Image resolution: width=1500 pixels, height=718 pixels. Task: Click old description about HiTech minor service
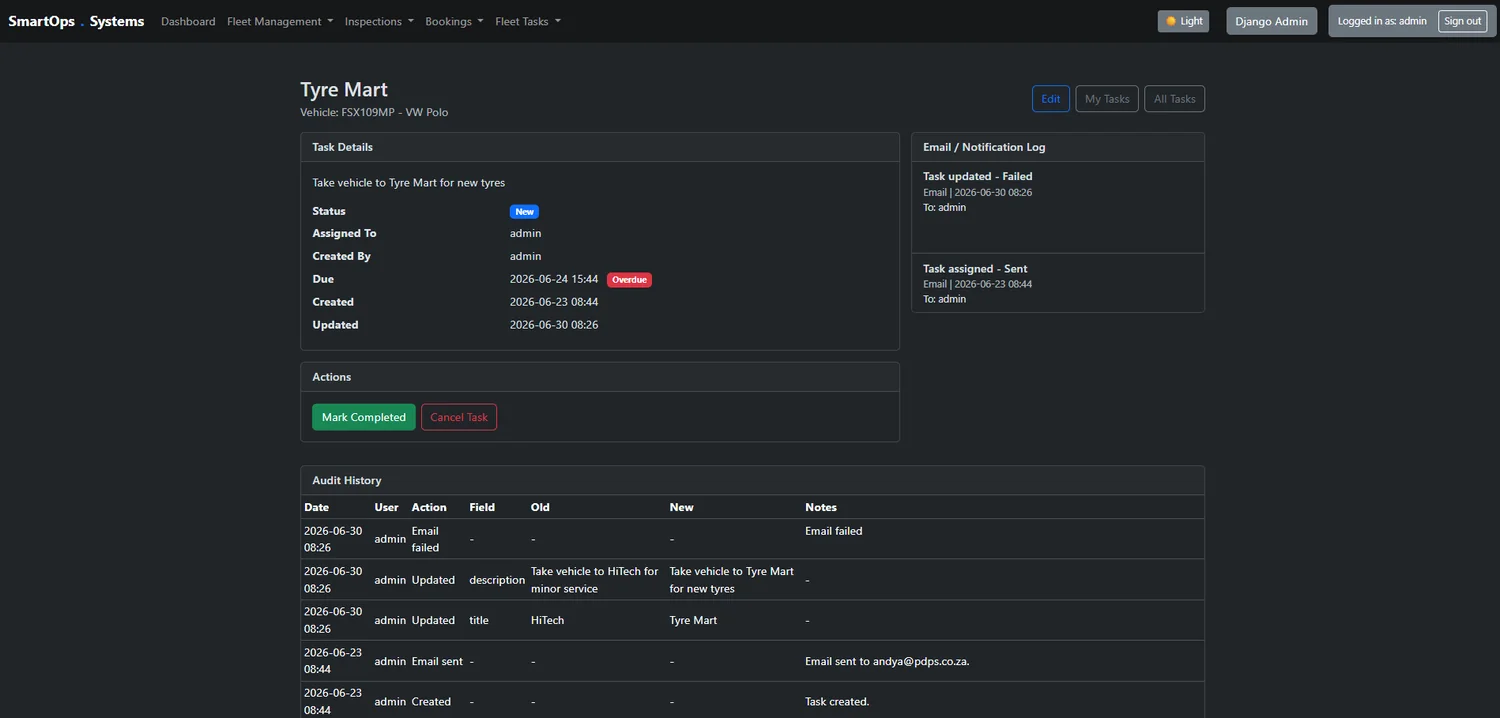click(x=595, y=580)
